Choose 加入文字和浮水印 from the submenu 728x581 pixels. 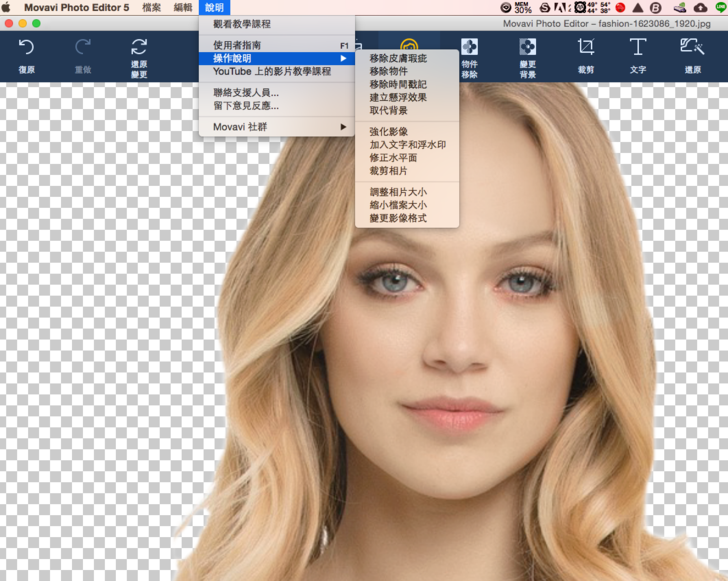pyautogui.click(x=407, y=145)
